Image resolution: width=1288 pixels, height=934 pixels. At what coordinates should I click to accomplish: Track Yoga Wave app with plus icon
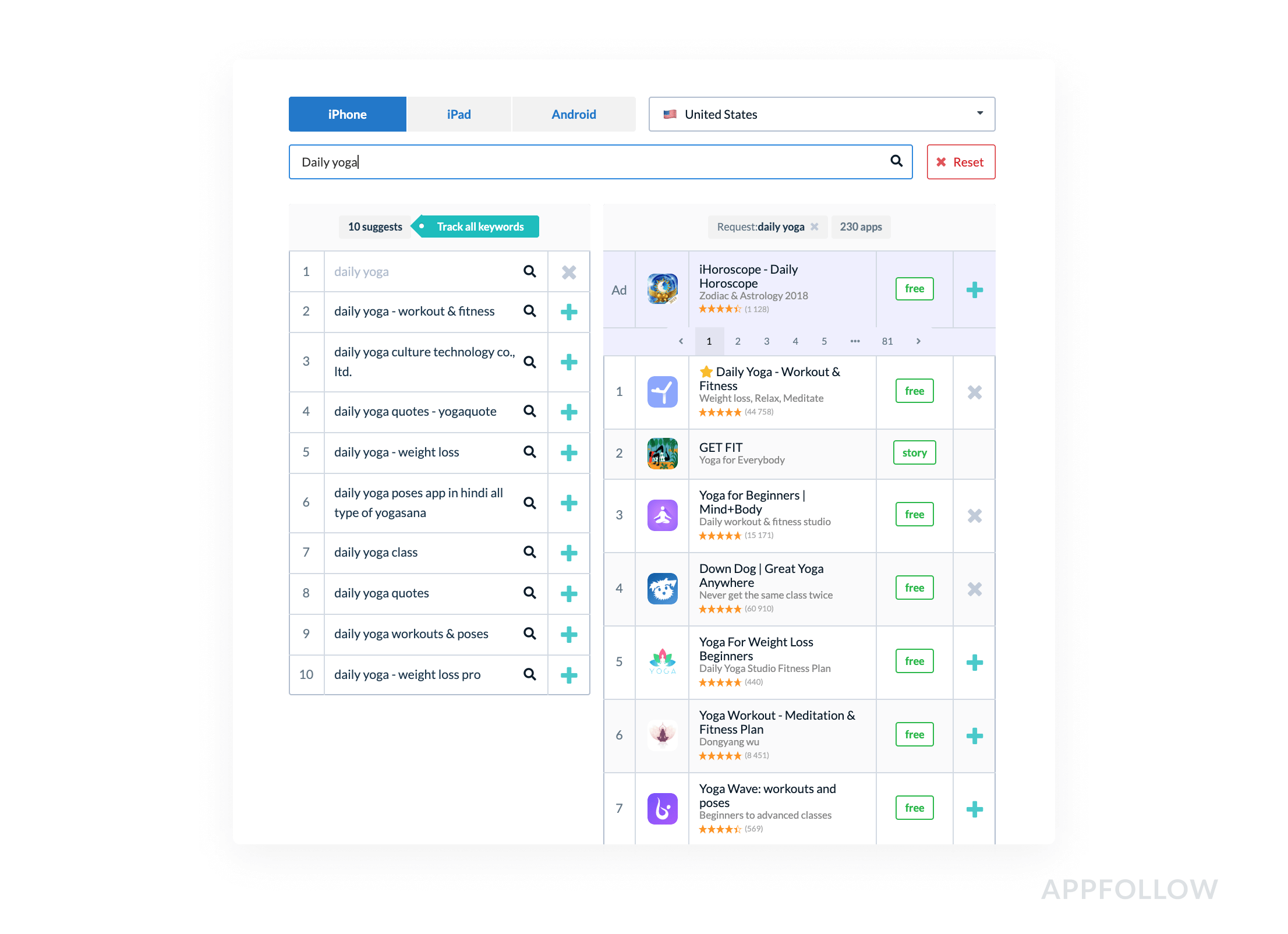point(974,809)
